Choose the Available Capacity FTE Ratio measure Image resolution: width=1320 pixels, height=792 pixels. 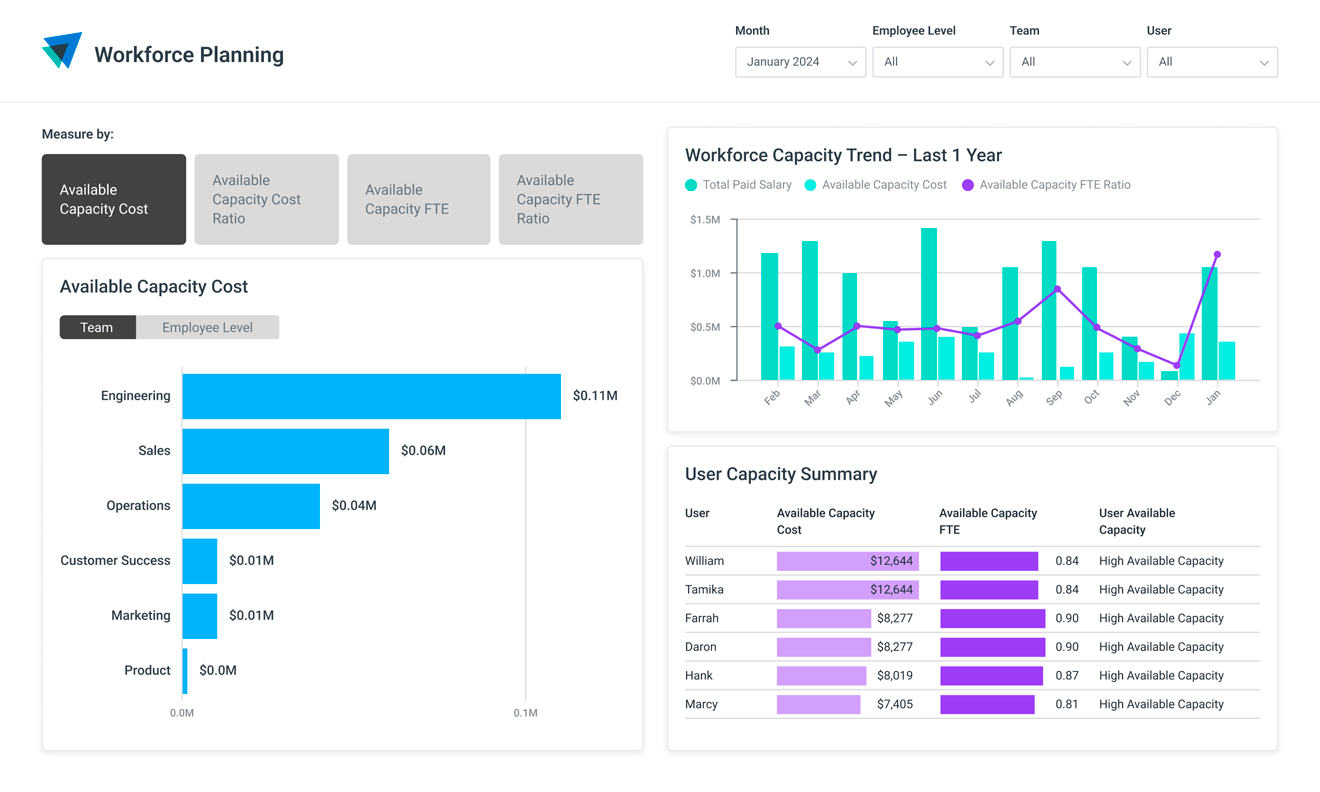570,199
